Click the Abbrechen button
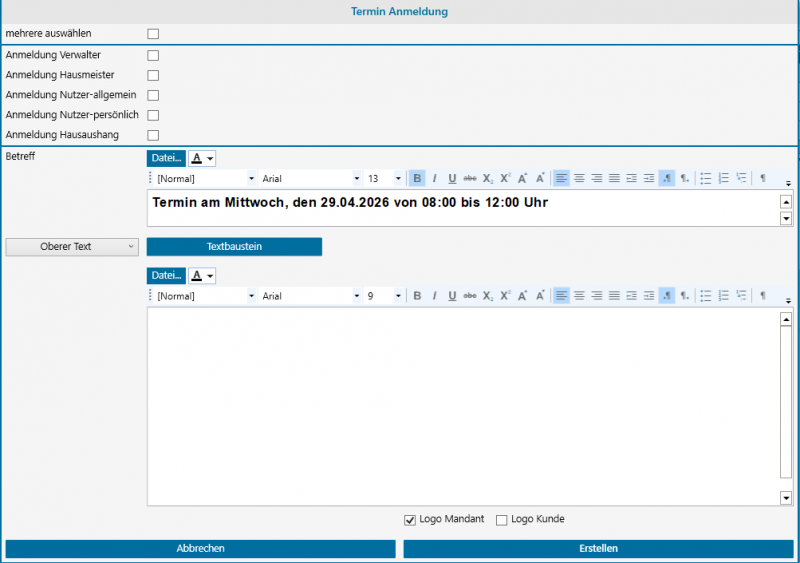 201,549
